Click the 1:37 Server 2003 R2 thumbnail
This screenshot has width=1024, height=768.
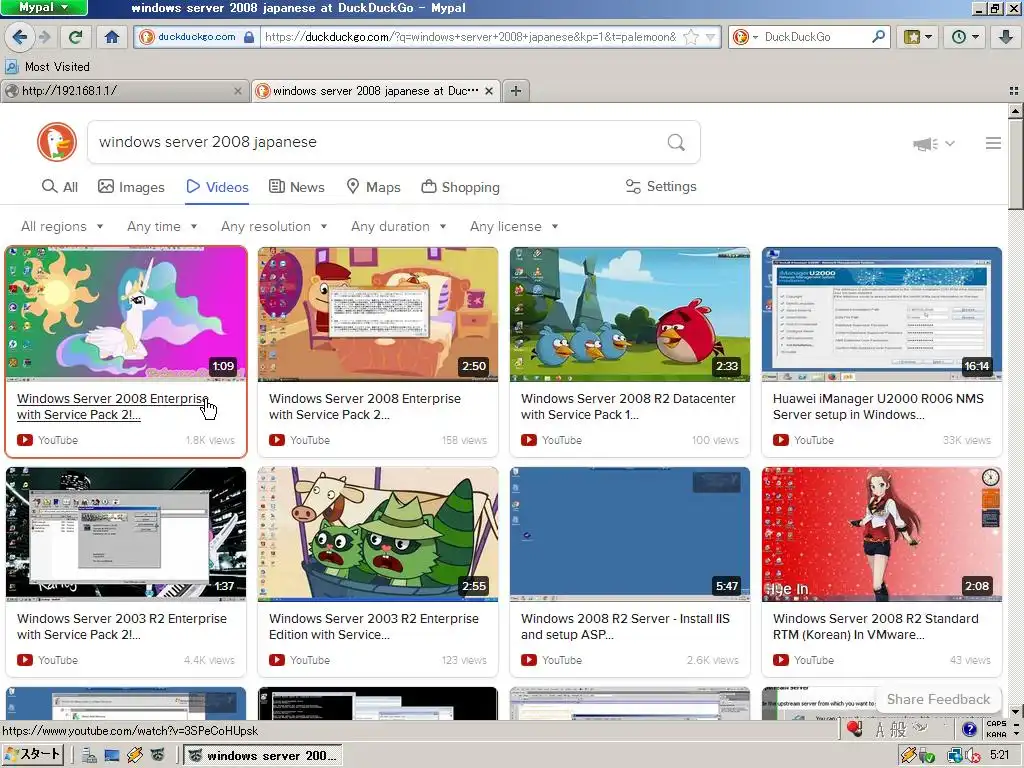(x=126, y=534)
